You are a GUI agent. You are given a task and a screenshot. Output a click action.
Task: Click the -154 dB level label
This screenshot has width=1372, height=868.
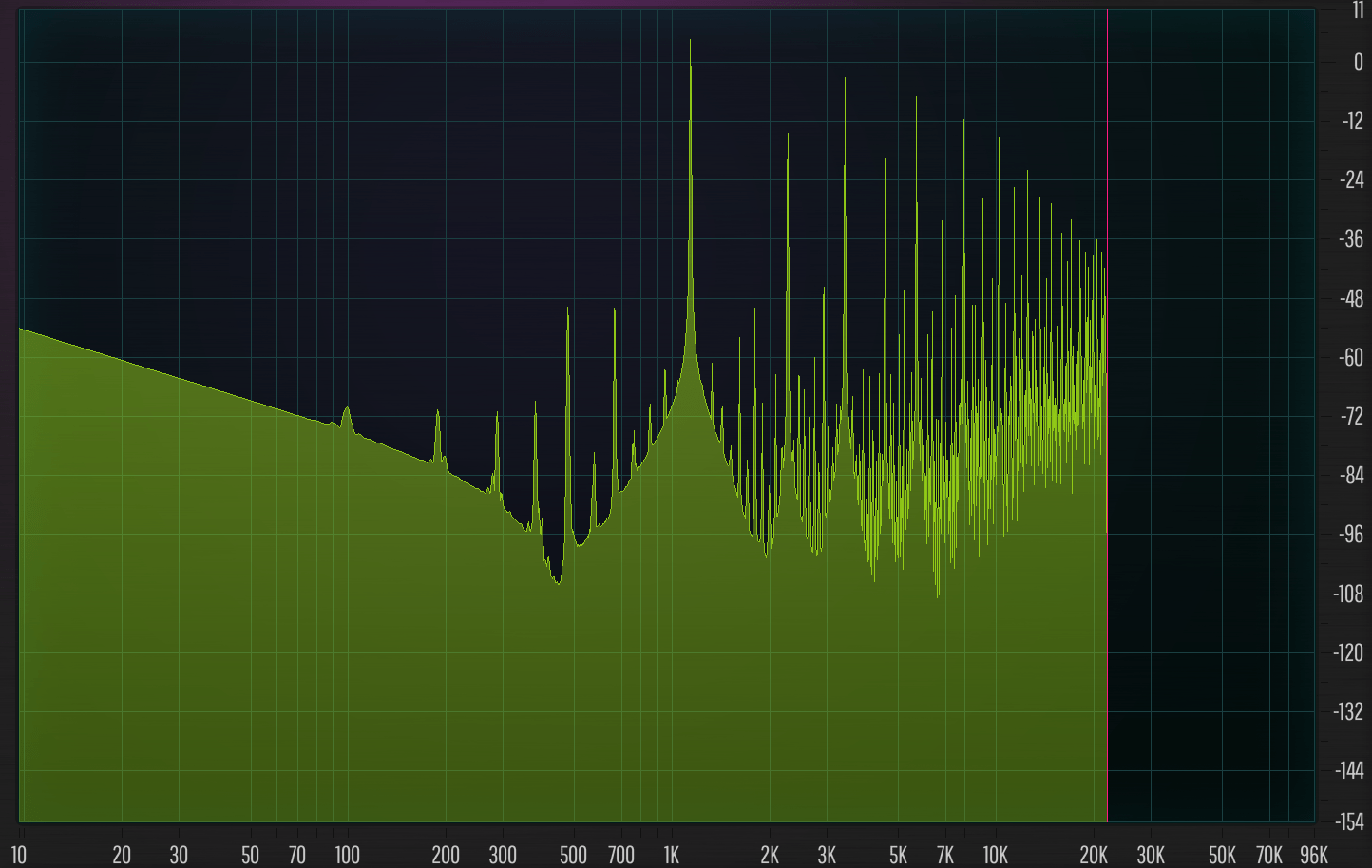click(x=1347, y=821)
